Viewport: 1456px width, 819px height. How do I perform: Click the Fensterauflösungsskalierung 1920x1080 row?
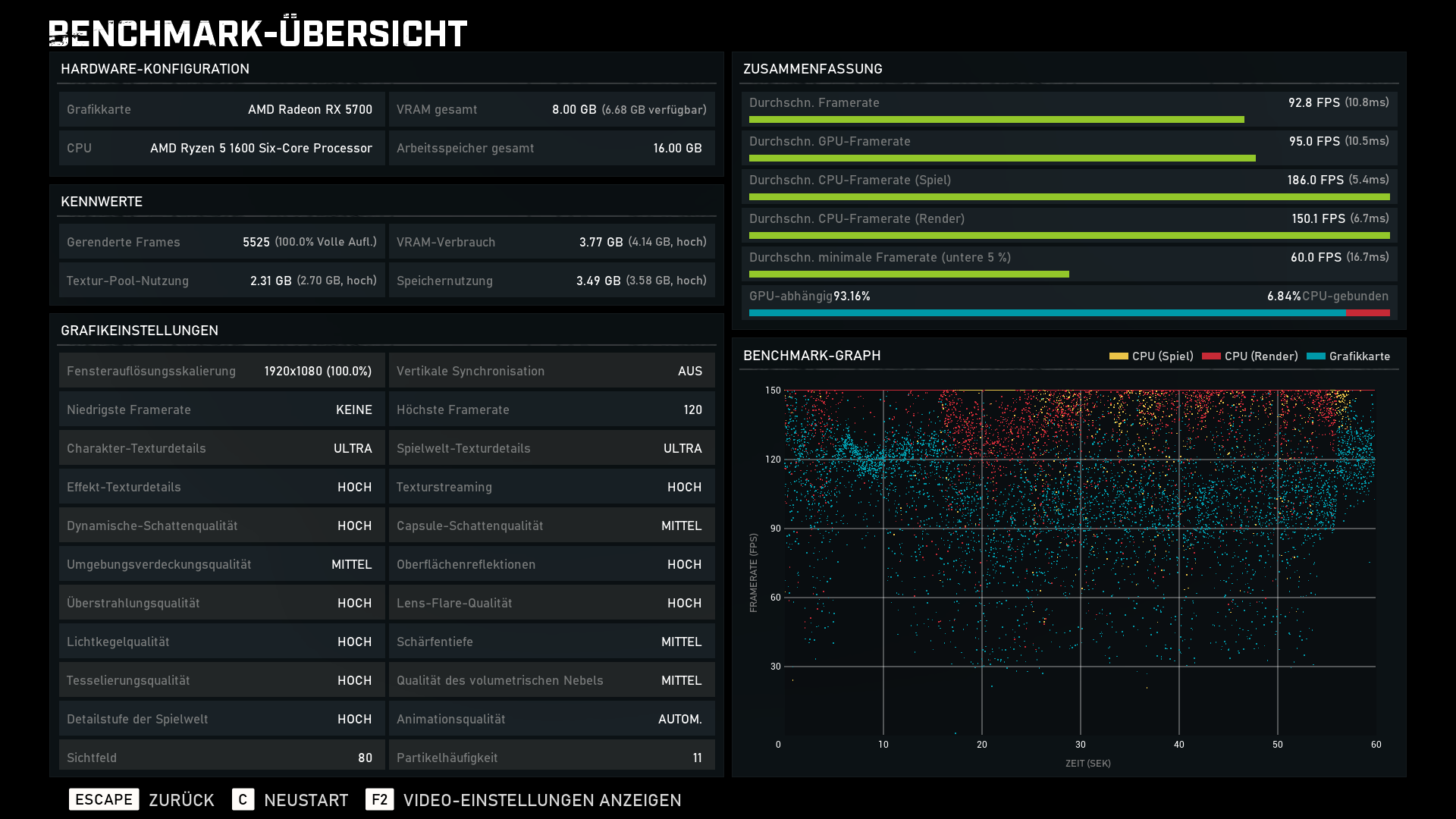point(221,371)
